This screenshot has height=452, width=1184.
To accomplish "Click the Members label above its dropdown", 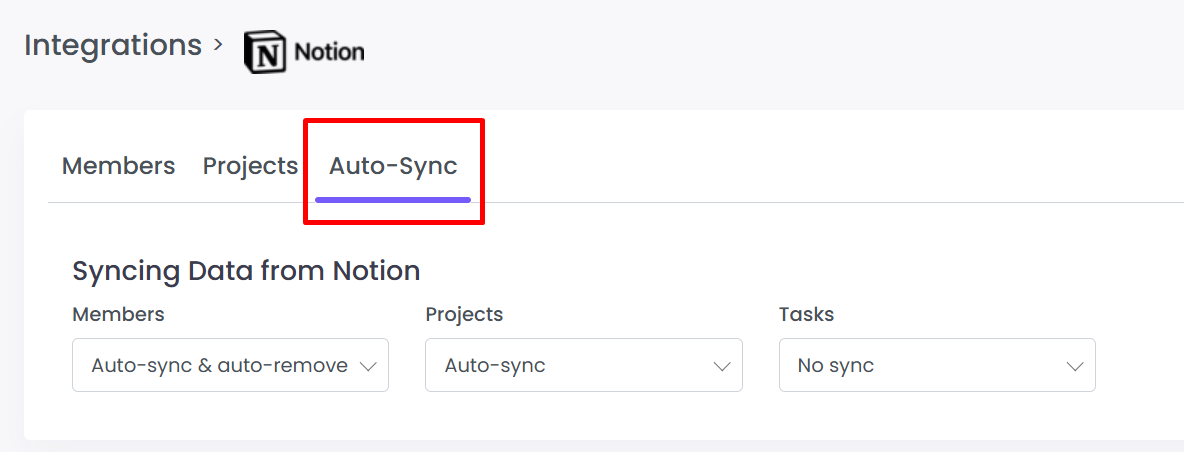I will point(118,314).
